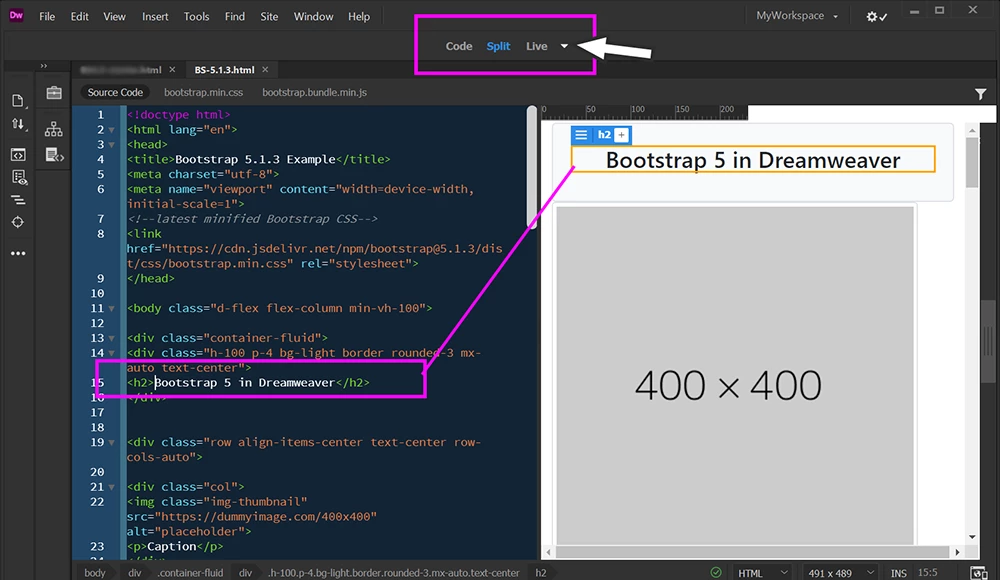
Task: Click the Dreamweaver Dw logo icon
Action: [17, 16]
